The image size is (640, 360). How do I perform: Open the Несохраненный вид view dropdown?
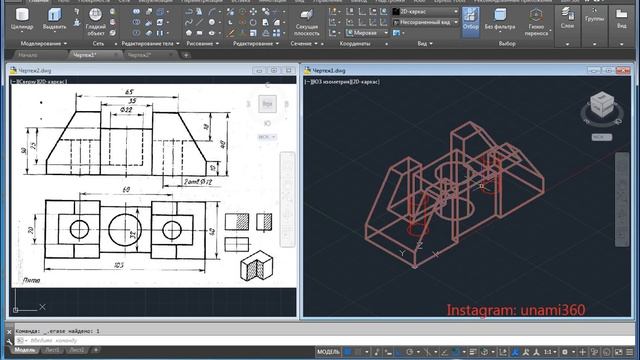click(425, 22)
